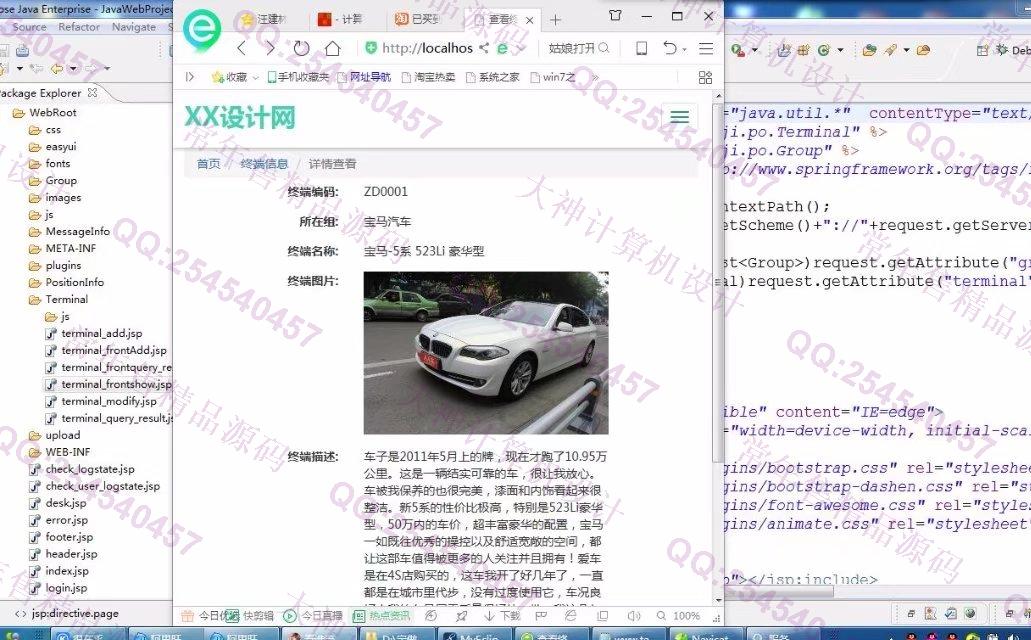Switch to mobile view icon

tap(641, 48)
